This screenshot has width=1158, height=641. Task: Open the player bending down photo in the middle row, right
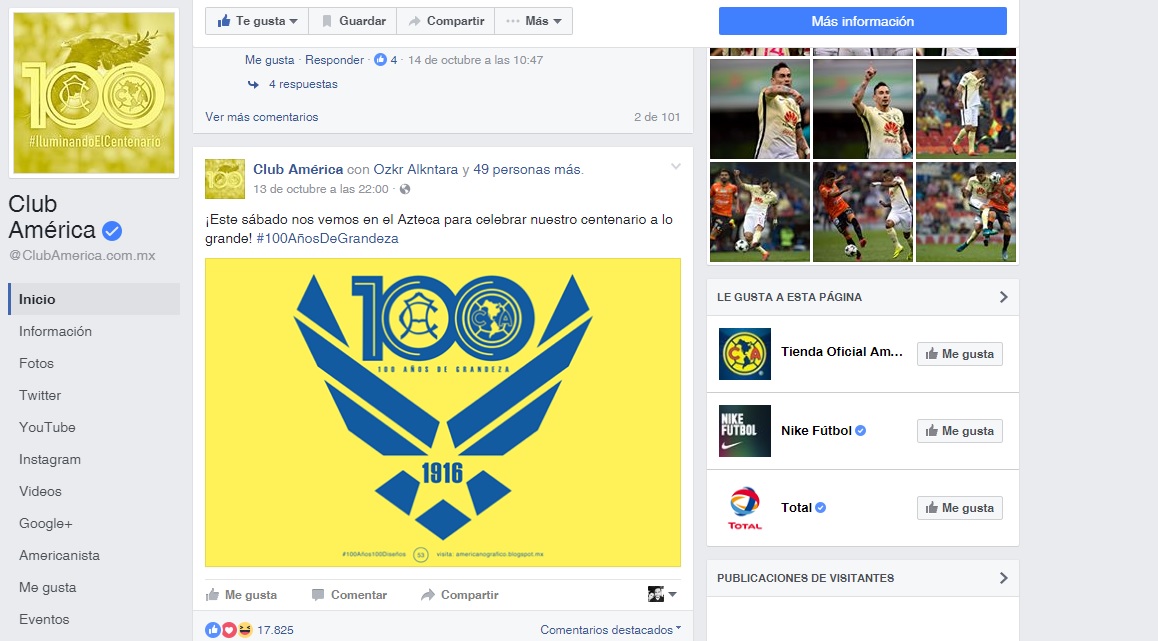pyautogui.click(x=966, y=109)
